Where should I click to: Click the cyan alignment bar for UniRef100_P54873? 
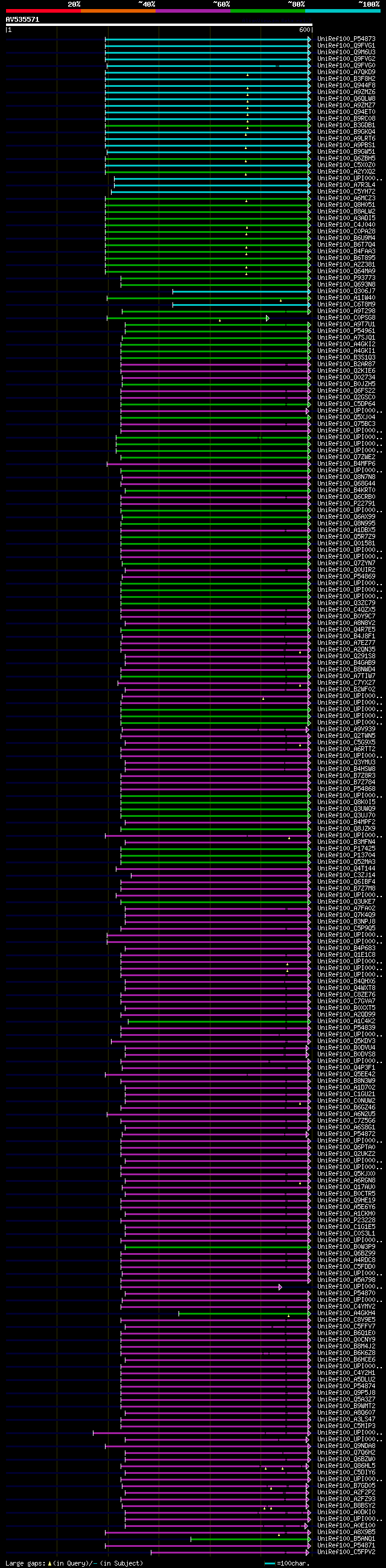[x=207, y=39]
